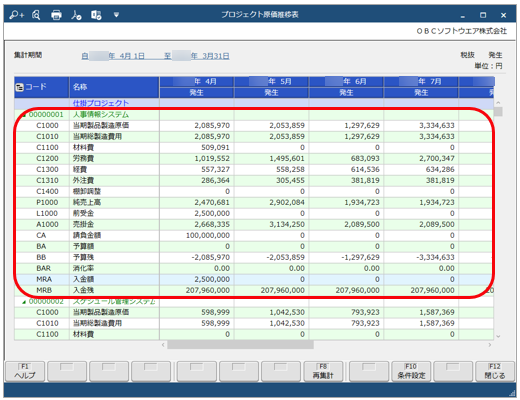Image resolution: width=520 pixels, height=400 pixels.
Task: Select the 名称 column header
Action: point(114,87)
